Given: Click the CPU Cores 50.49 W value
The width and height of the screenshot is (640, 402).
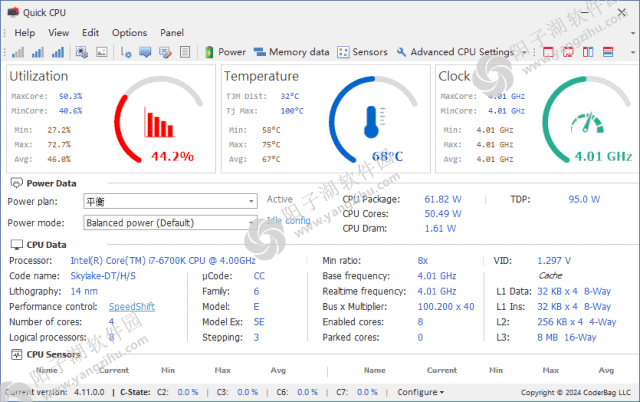Looking at the screenshot, I should click(x=443, y=213).
